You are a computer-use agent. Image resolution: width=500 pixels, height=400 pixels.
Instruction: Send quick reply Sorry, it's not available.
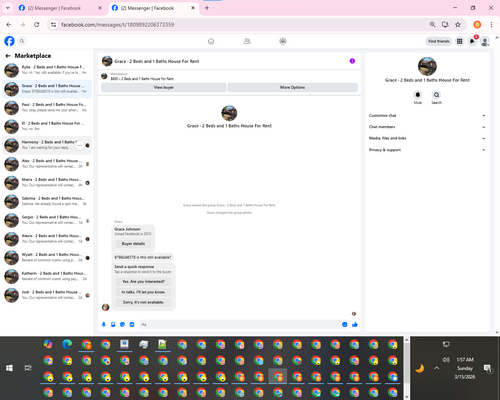(143, 302)
